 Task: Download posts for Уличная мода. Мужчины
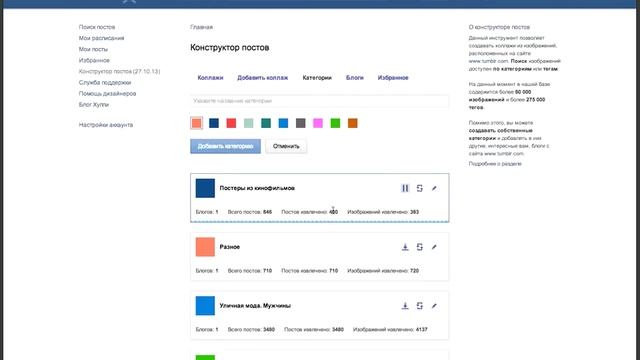pos(405,306)
